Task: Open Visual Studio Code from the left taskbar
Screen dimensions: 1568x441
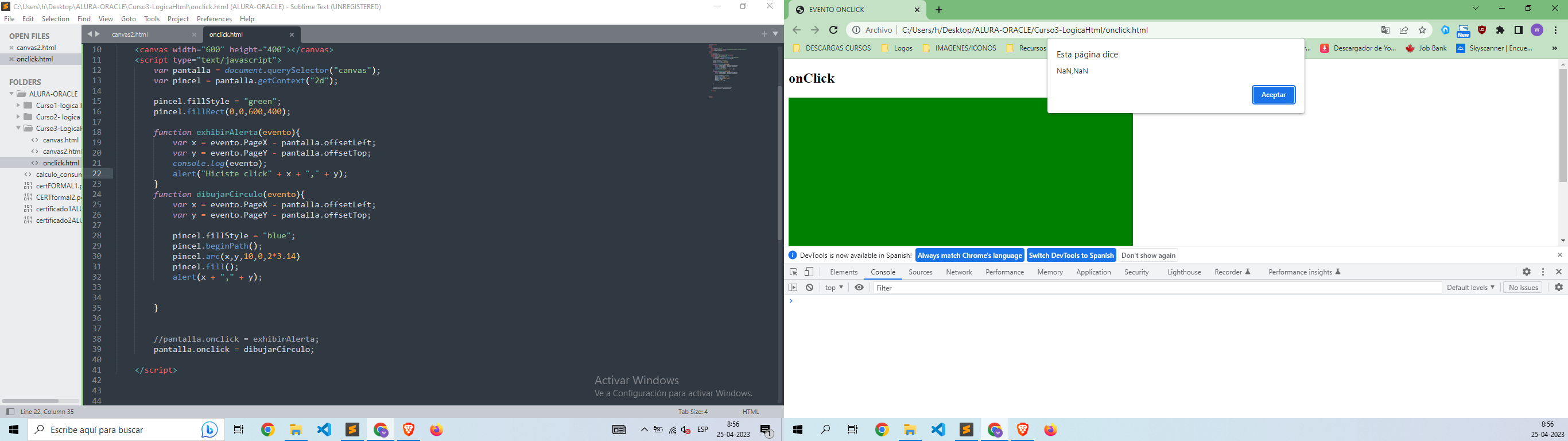Action: (x=324, y=430)
